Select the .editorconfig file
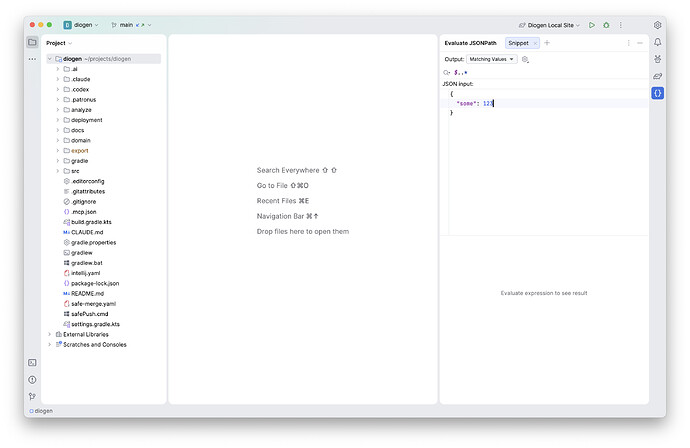 88,181
